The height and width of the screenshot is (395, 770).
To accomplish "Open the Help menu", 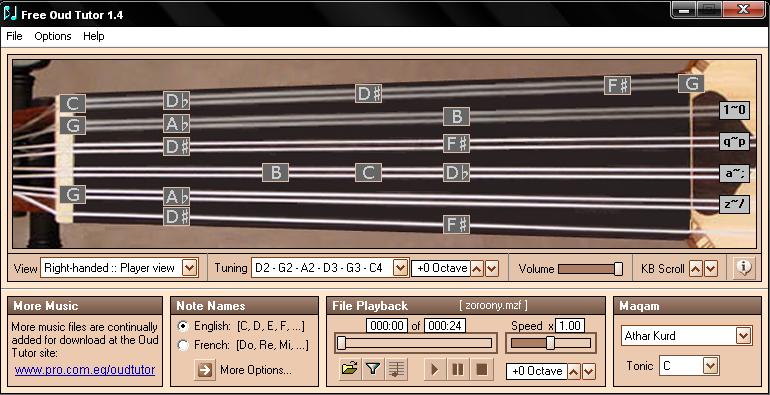I will (93, 36).
